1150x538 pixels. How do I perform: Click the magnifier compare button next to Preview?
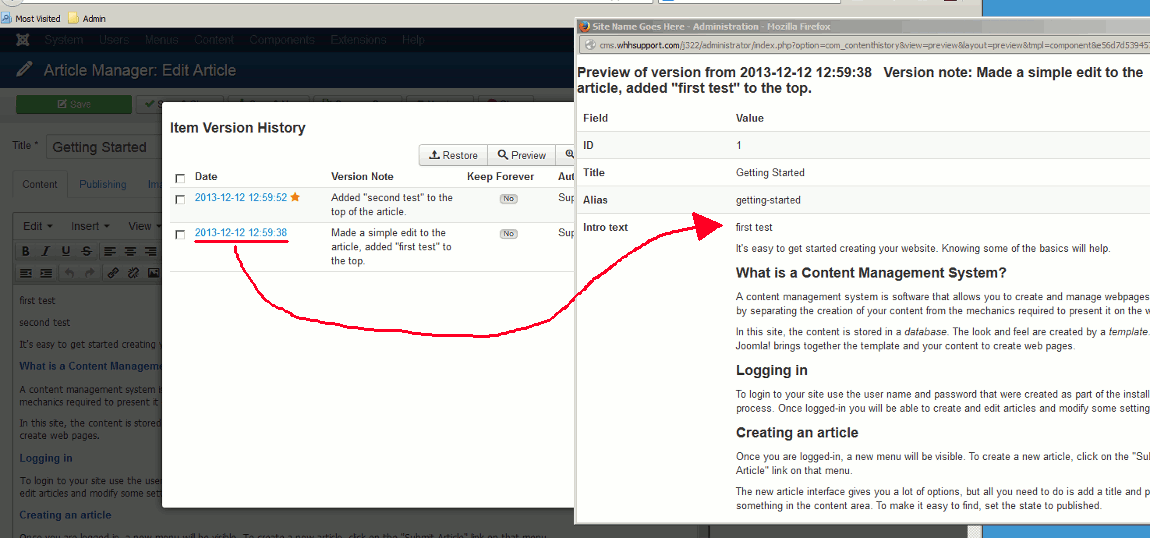pyautogui.click(x=569, y=155)
